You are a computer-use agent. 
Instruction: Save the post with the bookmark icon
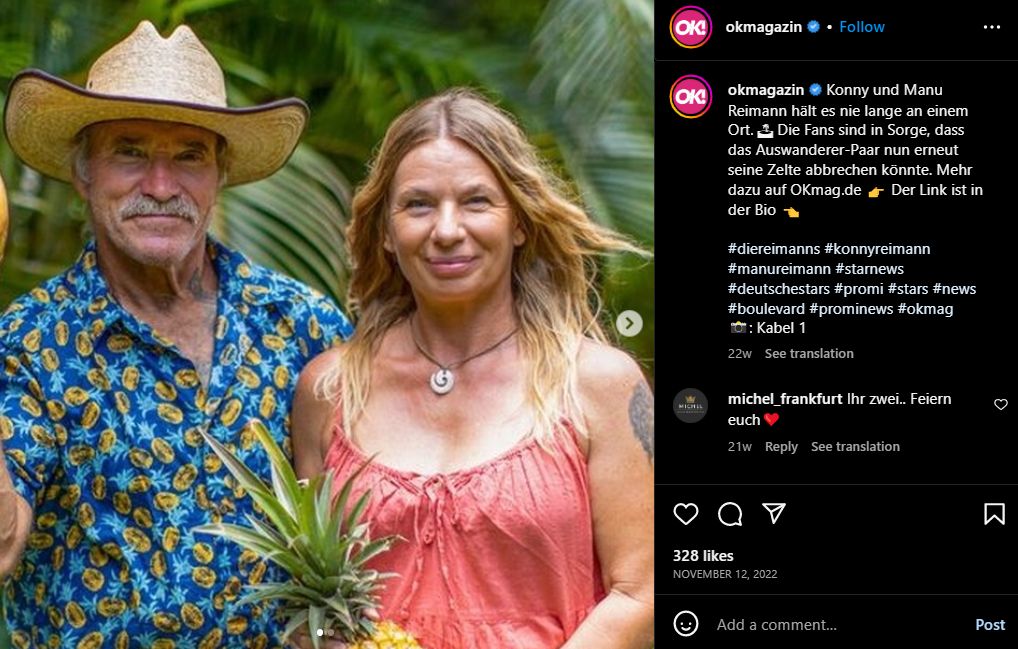(x=994, y=514)
